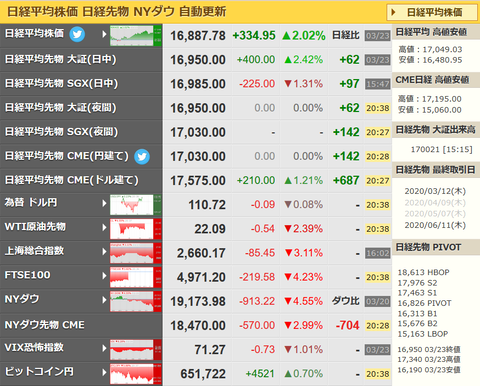This screenshot has height=386, width=480.
Task: Select the 2020/06/11(木) final trading date
Action: 435,225
